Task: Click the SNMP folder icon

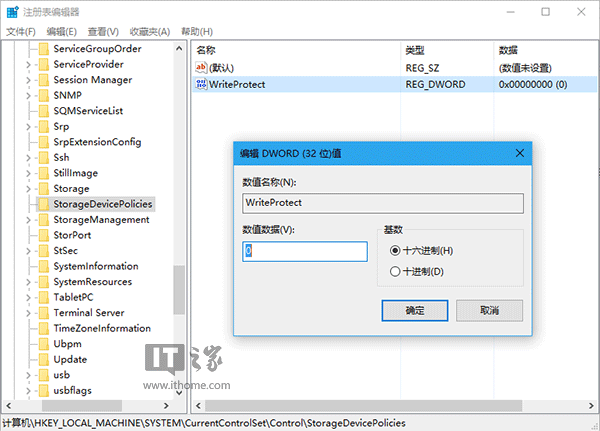Action: click(44, 95)
